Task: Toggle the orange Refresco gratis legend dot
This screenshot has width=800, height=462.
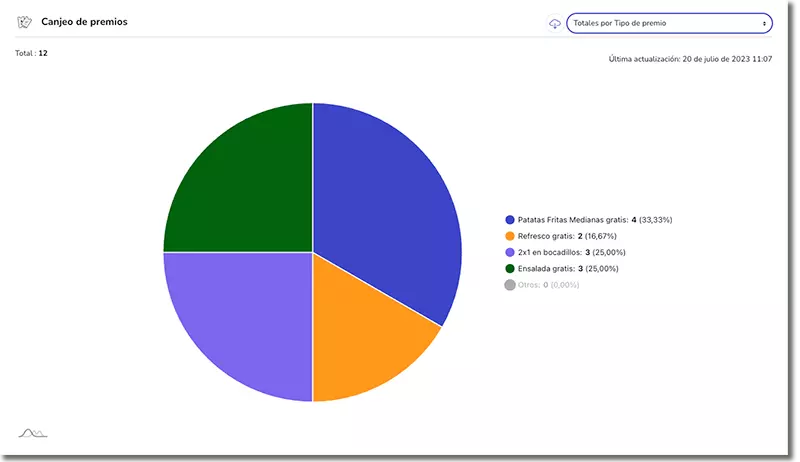Action: tap(510, 236)
